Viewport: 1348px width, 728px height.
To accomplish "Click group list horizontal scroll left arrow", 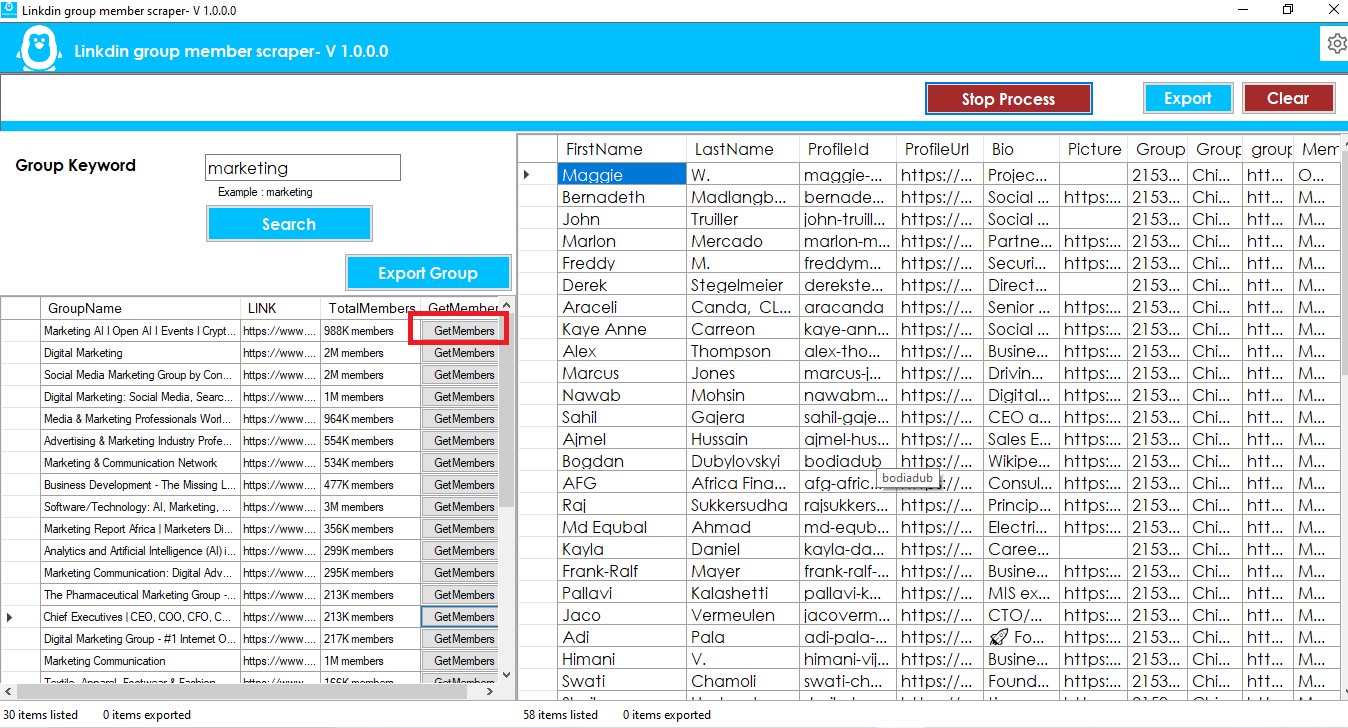I will pos(9,691).
